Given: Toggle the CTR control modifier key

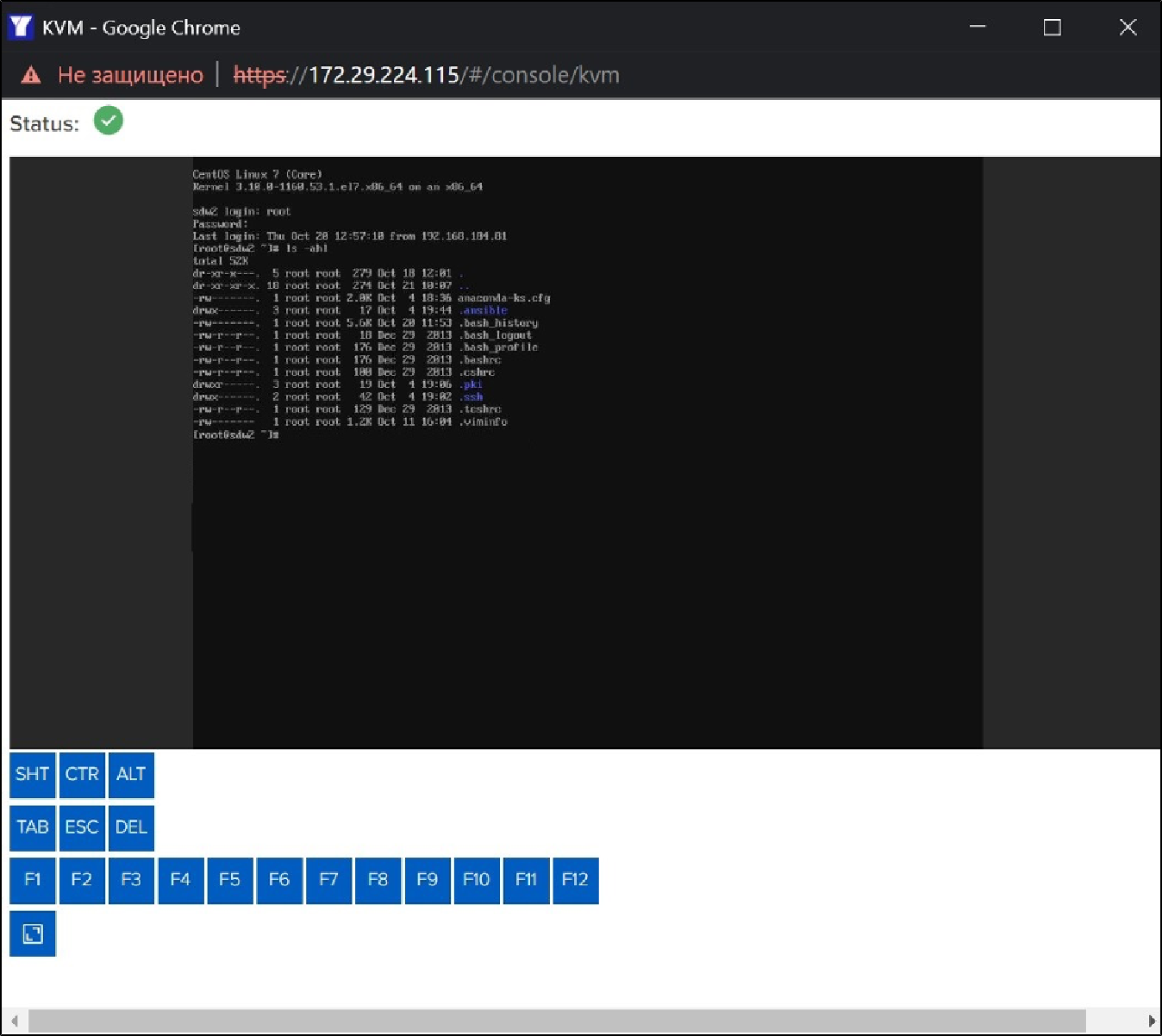Looking at the screenshot, I should click(82, 774).
